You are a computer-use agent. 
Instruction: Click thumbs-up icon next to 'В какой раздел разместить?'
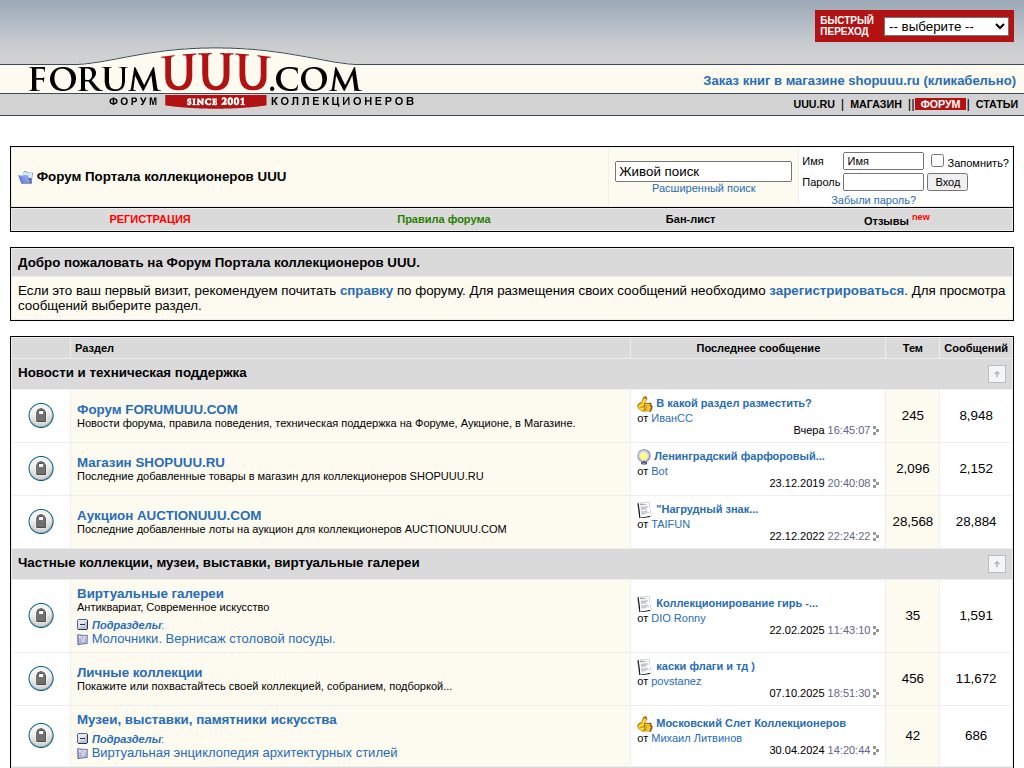pyautogui.click(x=645, y=404)
